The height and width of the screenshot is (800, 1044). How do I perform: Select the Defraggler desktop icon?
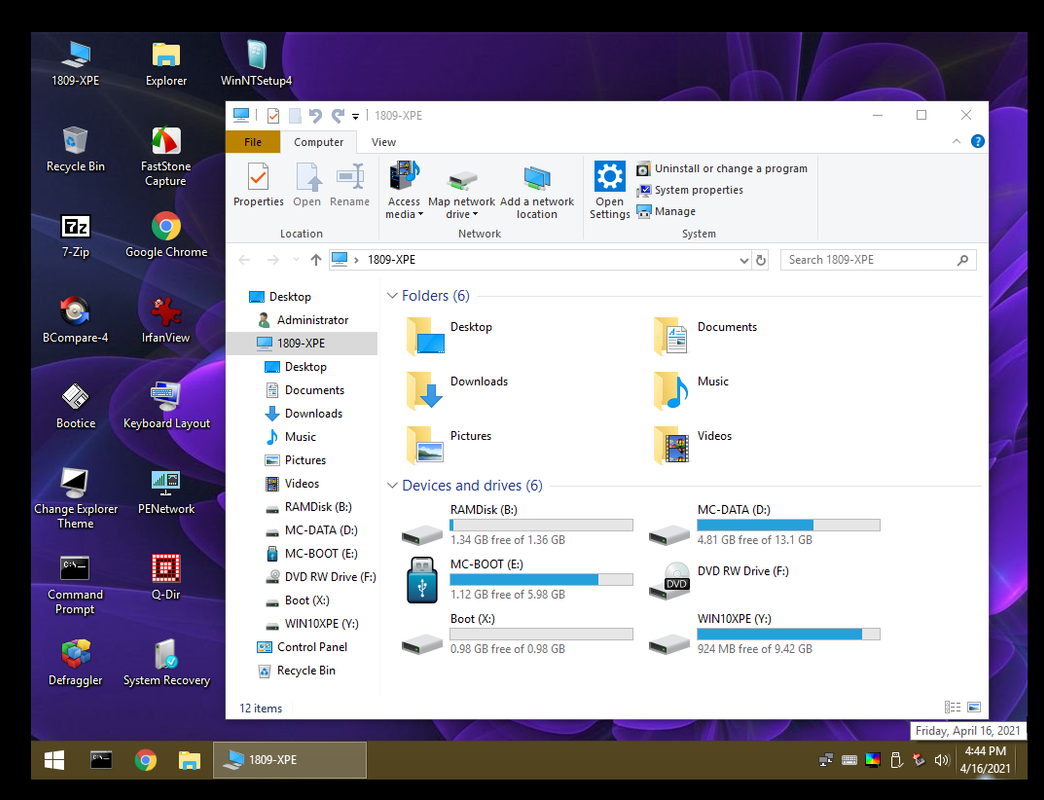click(75, 663)
